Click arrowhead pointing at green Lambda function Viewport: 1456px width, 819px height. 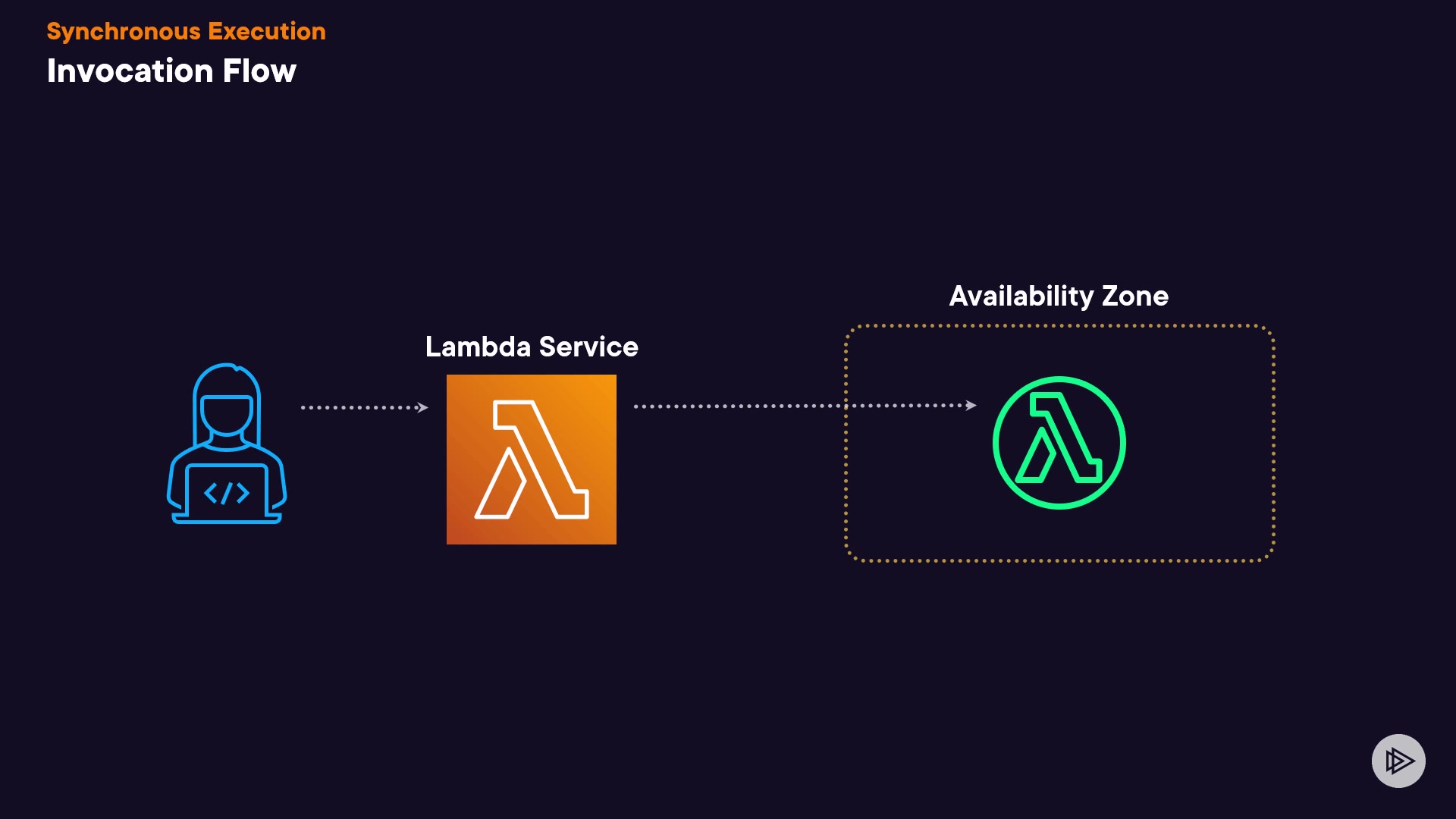click(x=971, y=406)
